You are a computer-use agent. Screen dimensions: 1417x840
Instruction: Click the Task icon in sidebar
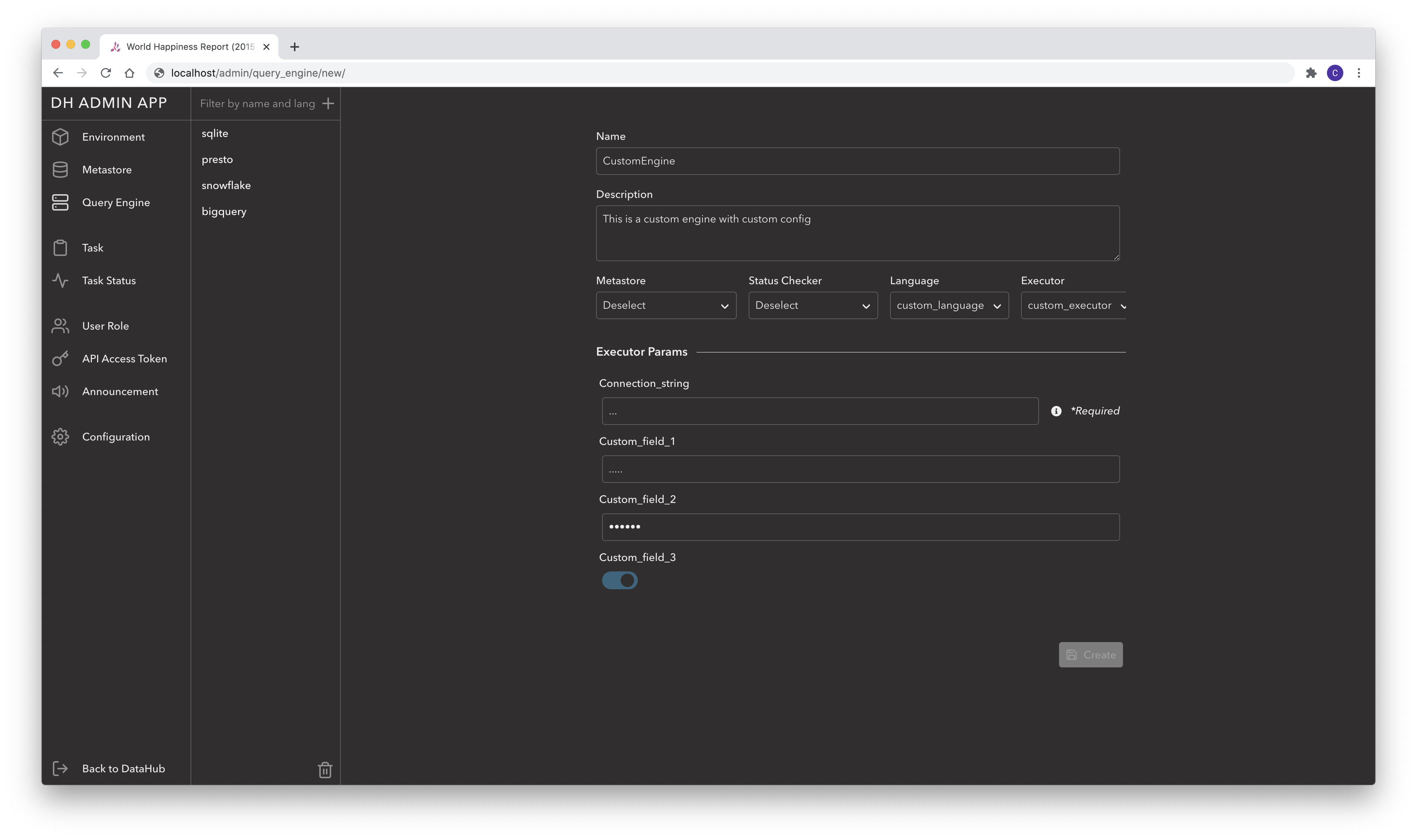click(60, 247)
